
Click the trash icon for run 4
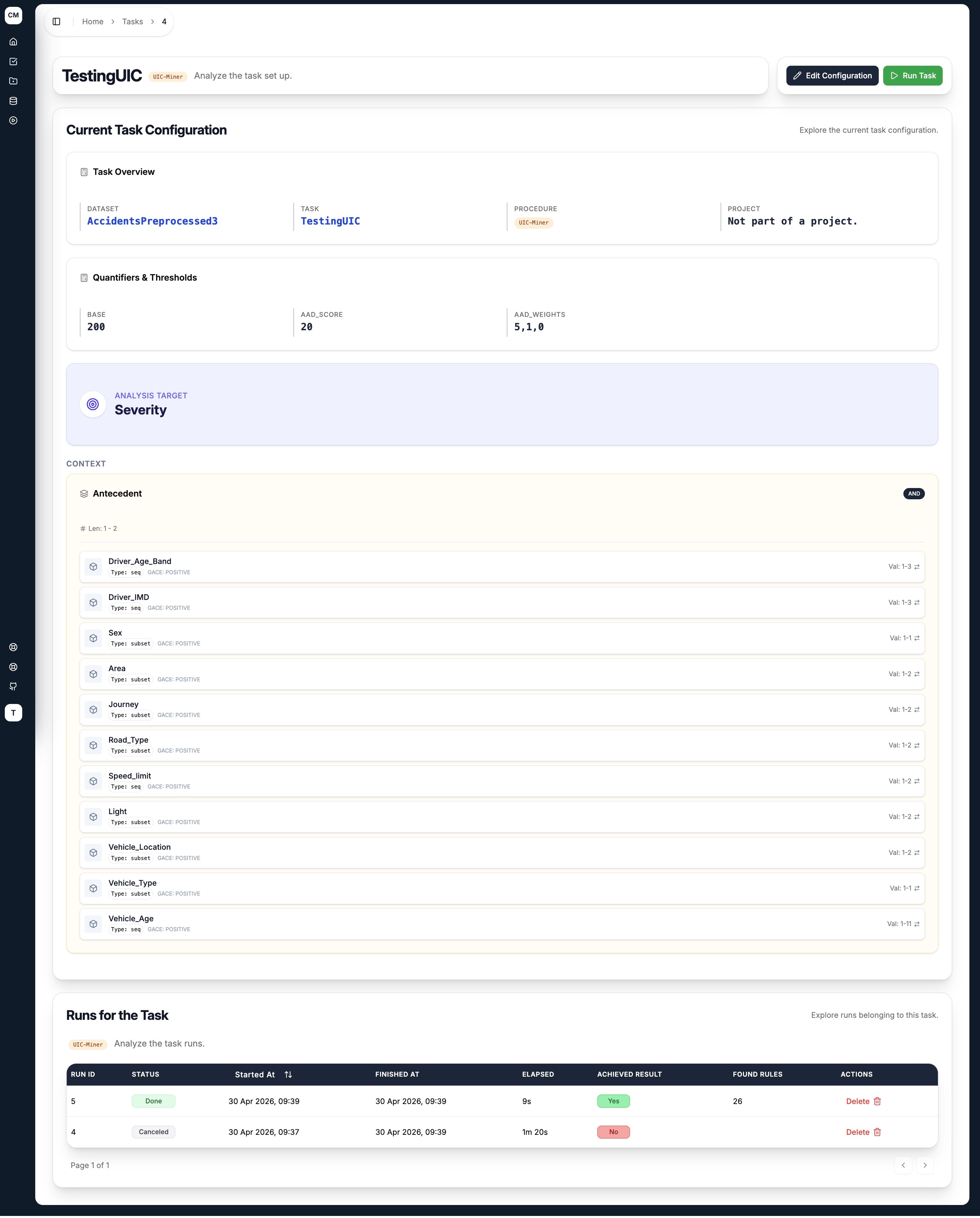coord(878,1133)
